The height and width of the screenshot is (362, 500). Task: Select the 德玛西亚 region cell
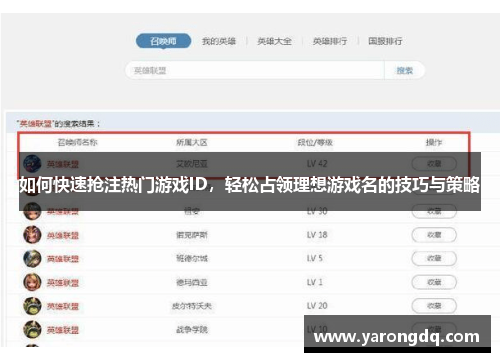click(x=192, y=283)
